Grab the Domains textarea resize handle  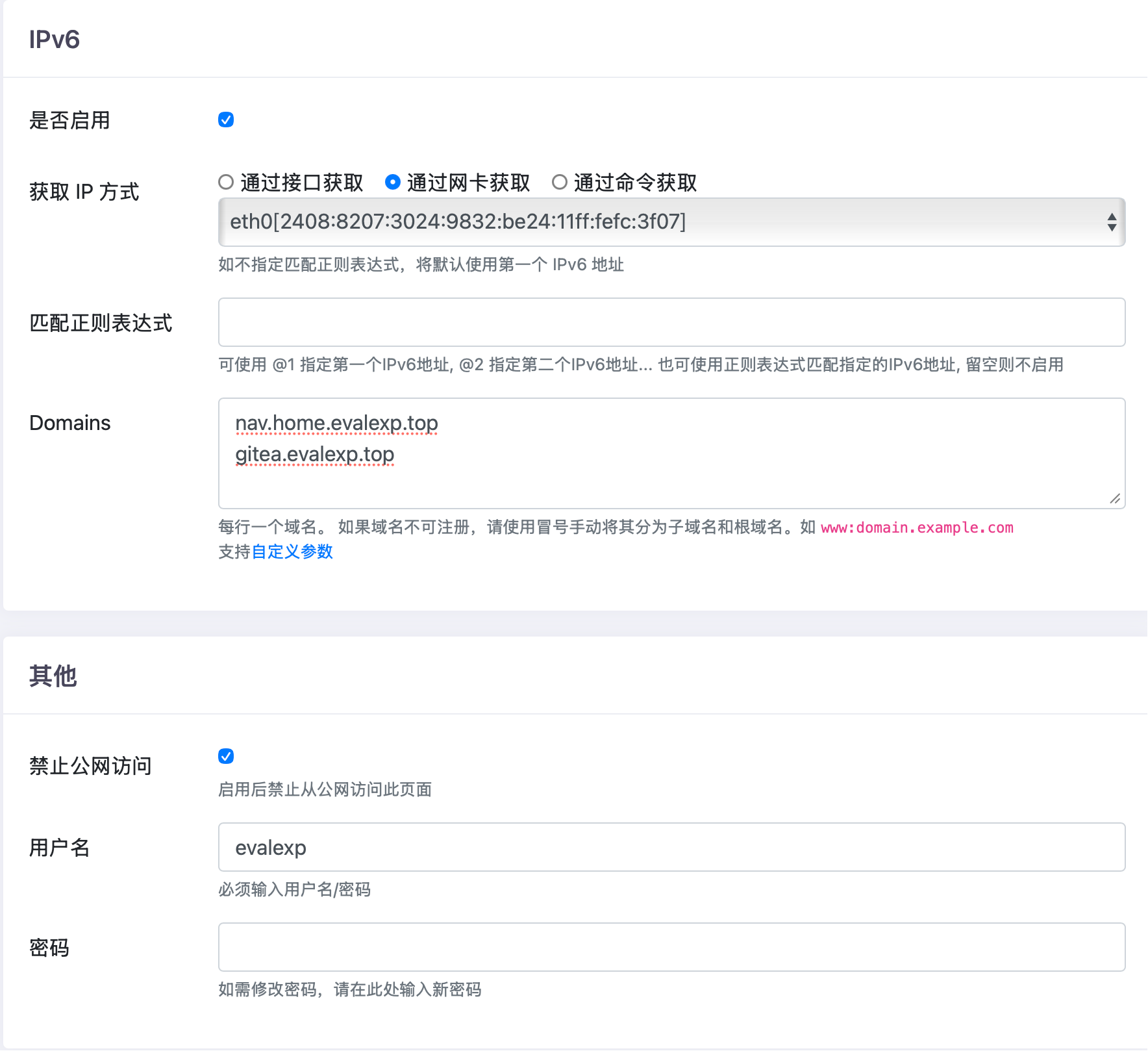[x=1115, y=498]
